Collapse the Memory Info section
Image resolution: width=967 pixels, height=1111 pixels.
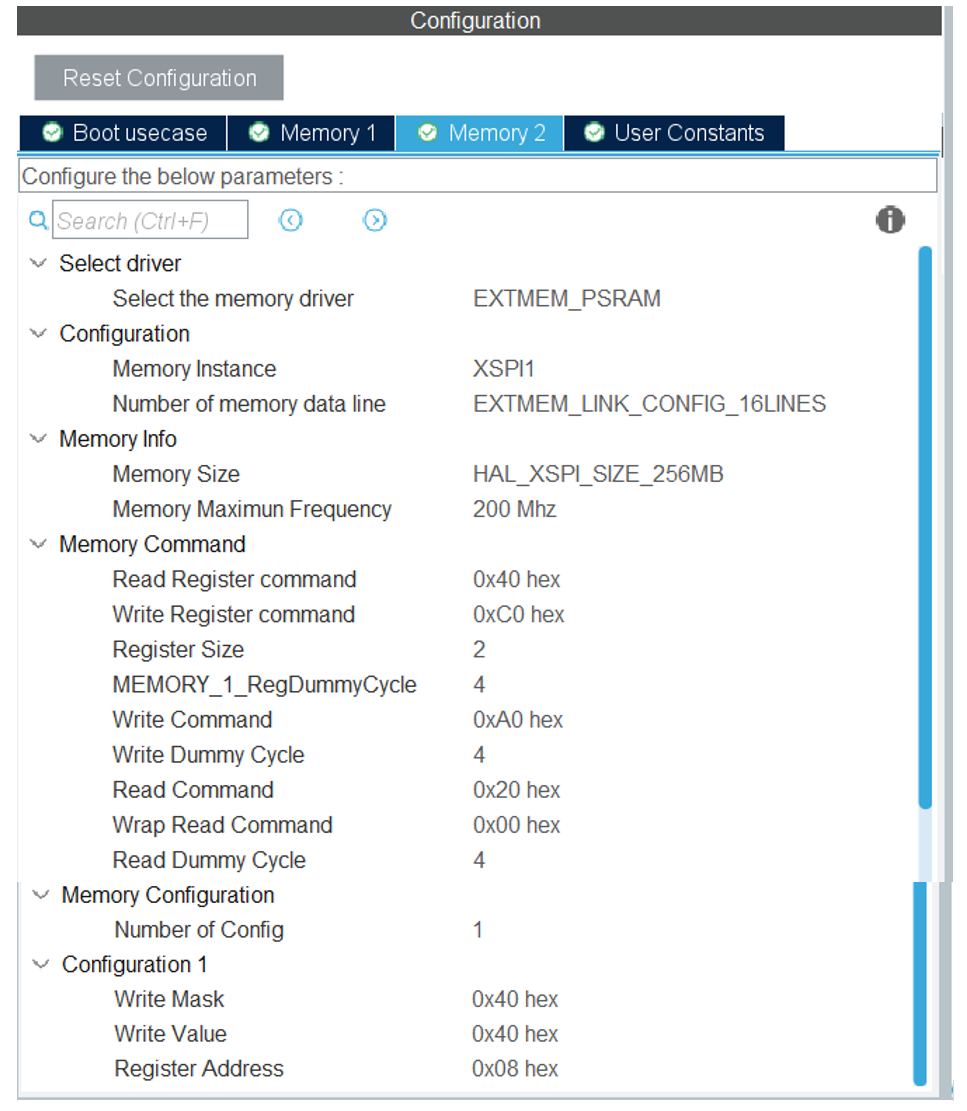coord(37,439)
